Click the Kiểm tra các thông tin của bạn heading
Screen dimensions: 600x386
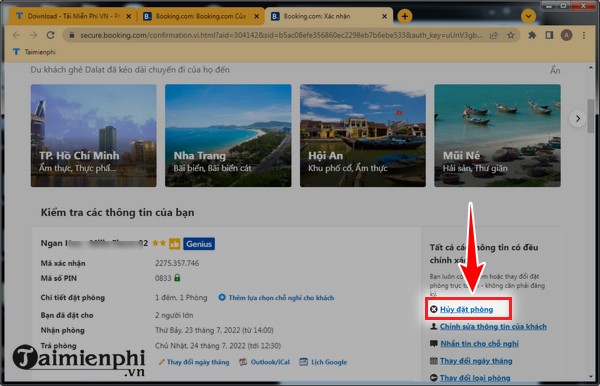click(x=117, y=212)
